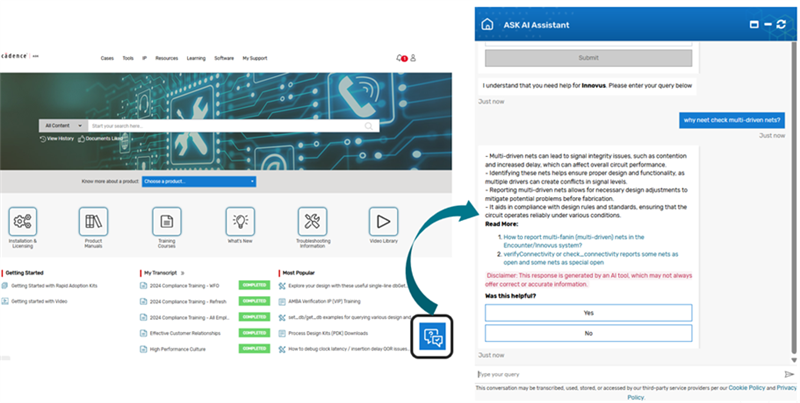800x403 pixels.
Task: Click the What's New lightbulb icon
Action: pos(239,221)
